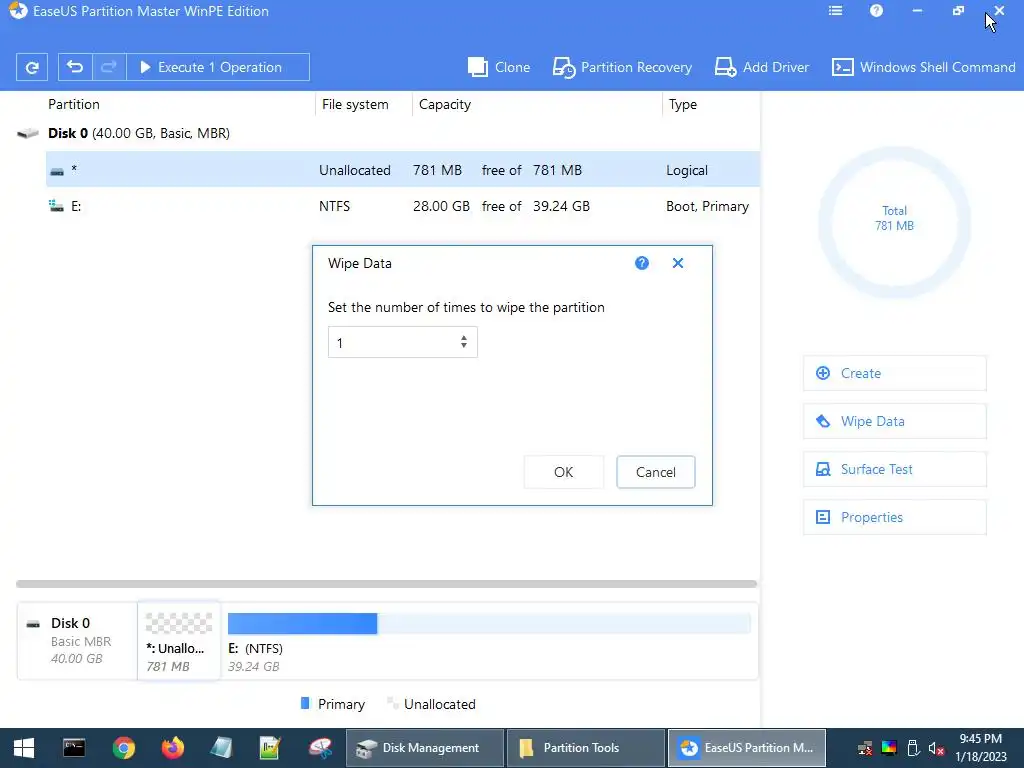Open Add Driver tool
This screenshot has width=1024, height=768.
click(761, 67)
